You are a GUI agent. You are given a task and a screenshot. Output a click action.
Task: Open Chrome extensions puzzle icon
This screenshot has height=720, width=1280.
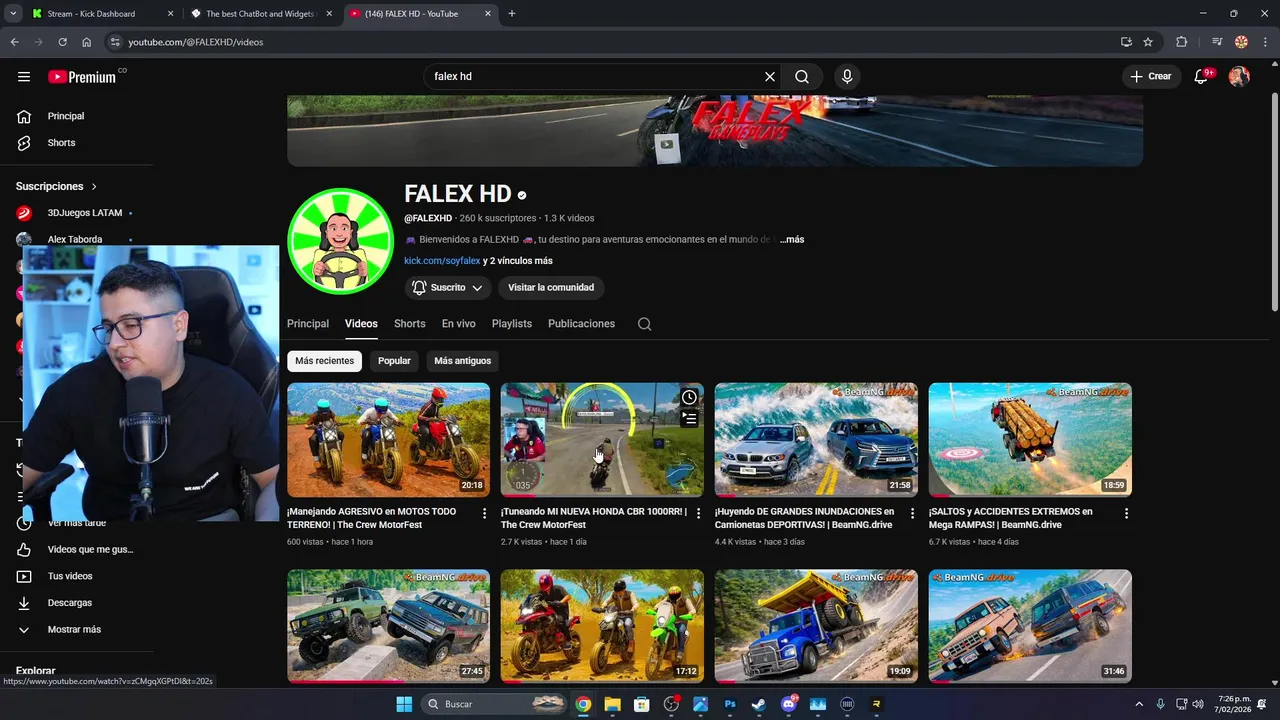pos(1182,42)
